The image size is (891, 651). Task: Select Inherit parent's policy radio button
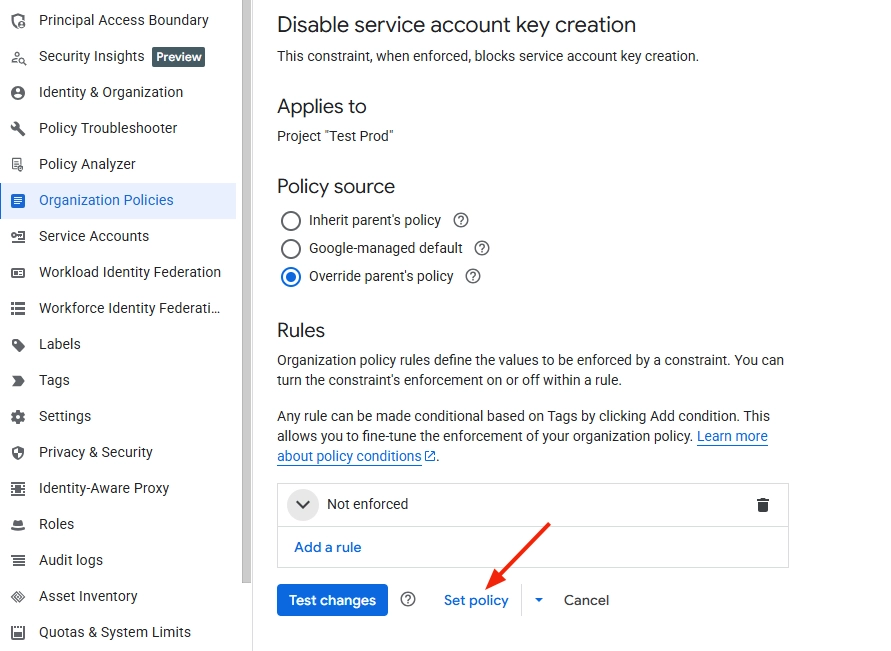(x=291, y=220)
